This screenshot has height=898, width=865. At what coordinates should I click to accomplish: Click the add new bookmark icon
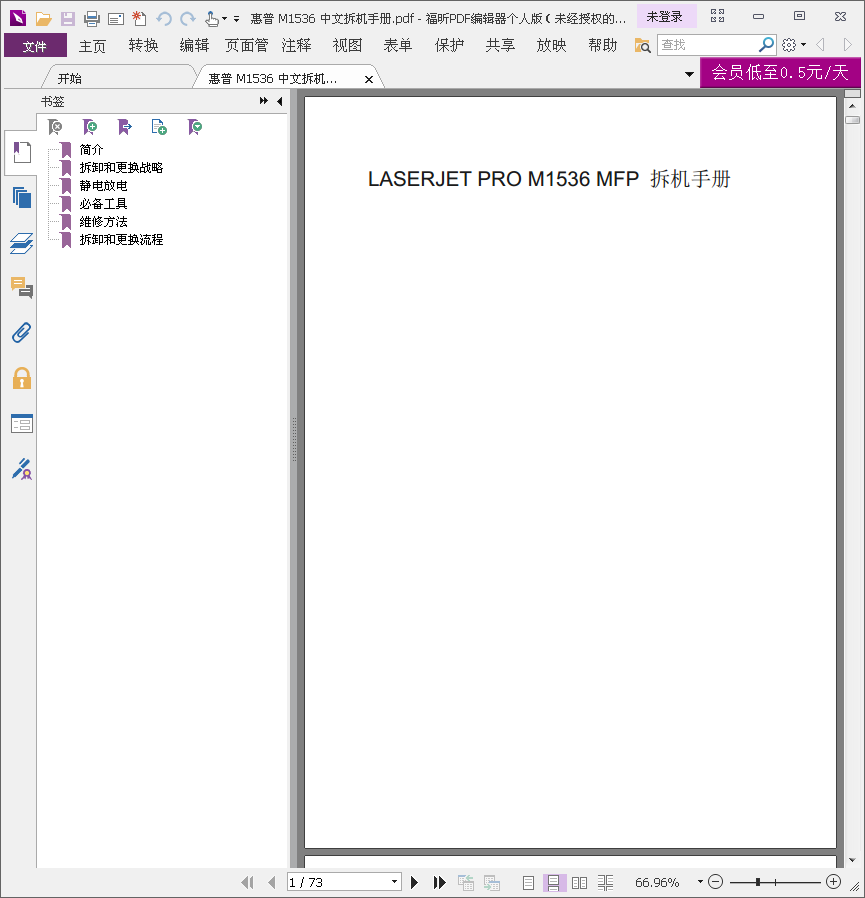tap(90, 127)
